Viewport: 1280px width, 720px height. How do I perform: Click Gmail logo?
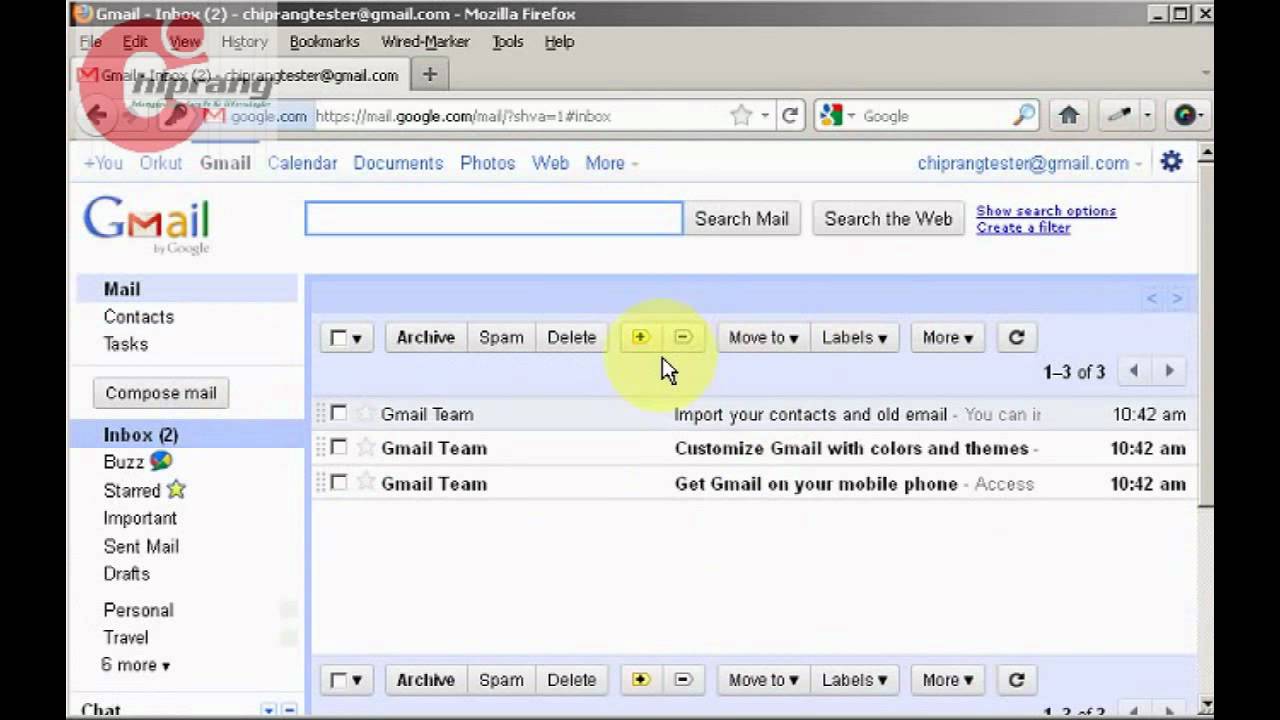(x=147, y=224)
